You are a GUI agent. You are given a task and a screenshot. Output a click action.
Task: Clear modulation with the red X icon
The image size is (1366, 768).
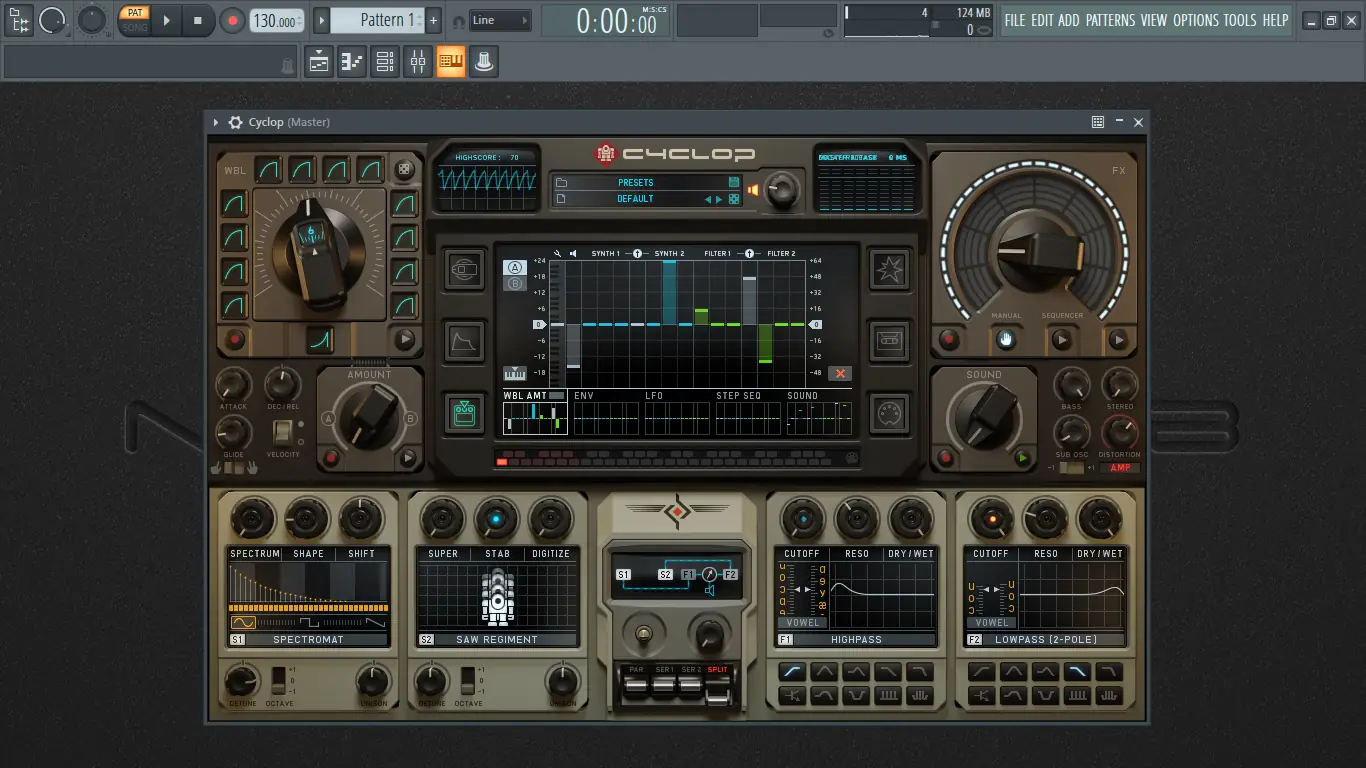tap(840, 374)
